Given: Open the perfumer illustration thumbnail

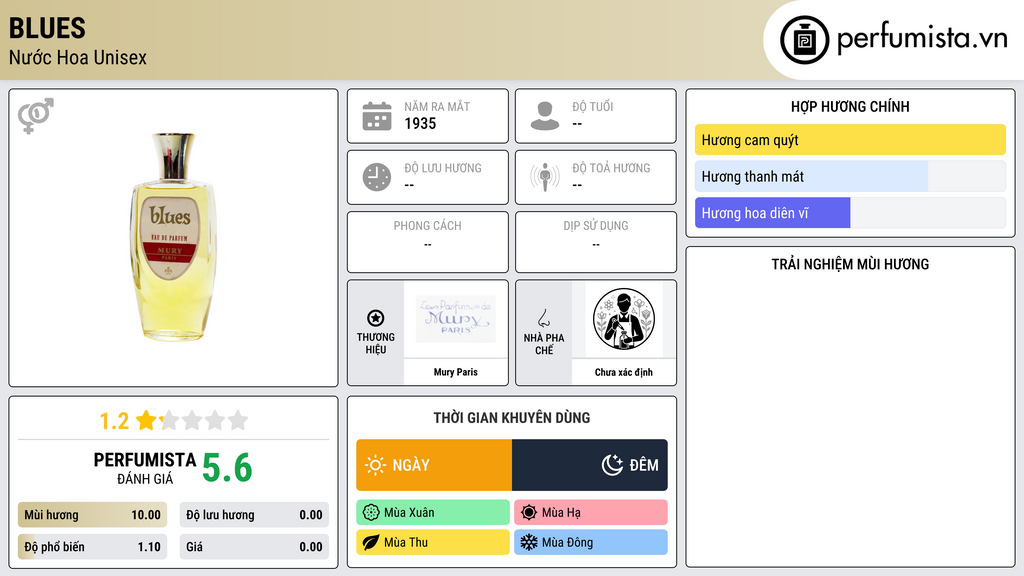Looking at the screenshot, I should (624, 319).
